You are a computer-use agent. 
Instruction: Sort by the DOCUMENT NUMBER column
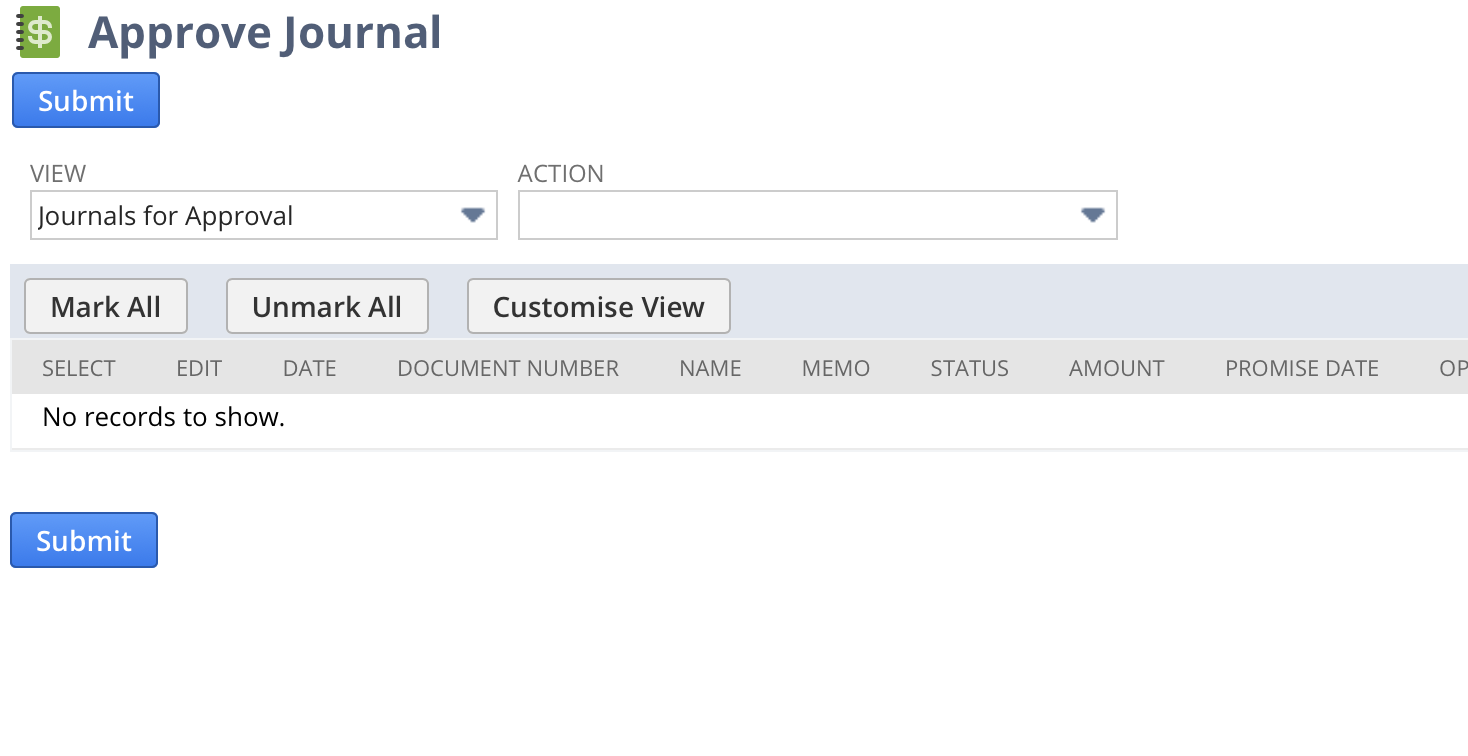(507, 368)
